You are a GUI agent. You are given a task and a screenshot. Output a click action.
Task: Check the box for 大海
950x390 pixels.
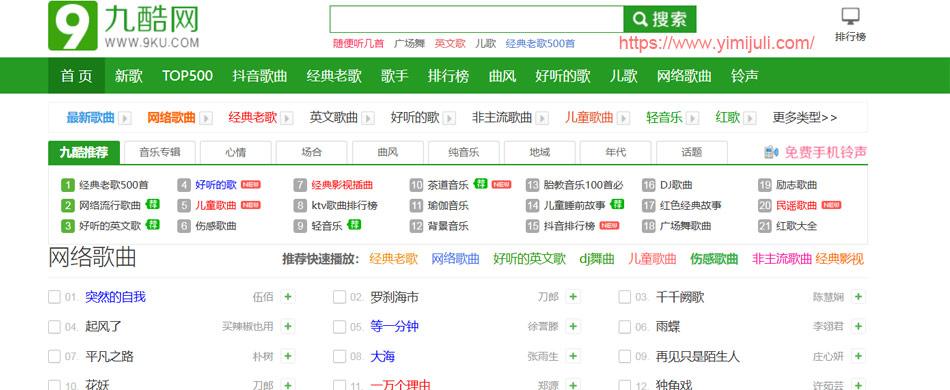pos(339,356)
